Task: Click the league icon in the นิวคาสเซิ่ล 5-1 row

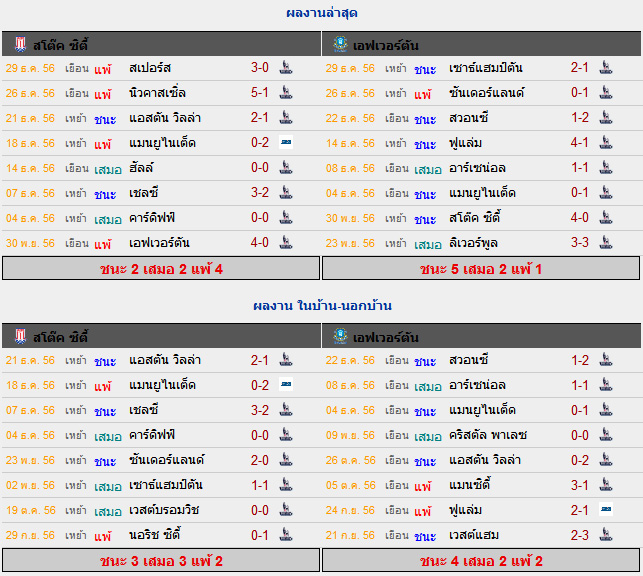Action: 286,93
